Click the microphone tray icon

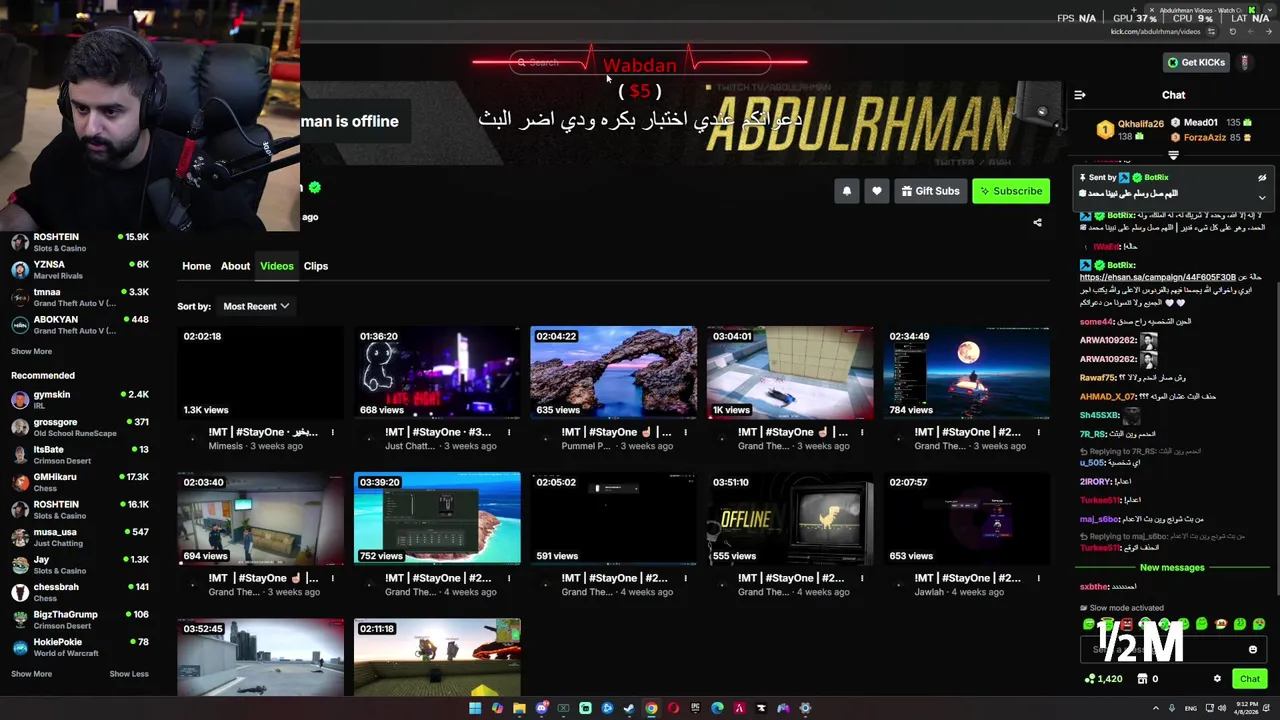(x=1173, y=708)
